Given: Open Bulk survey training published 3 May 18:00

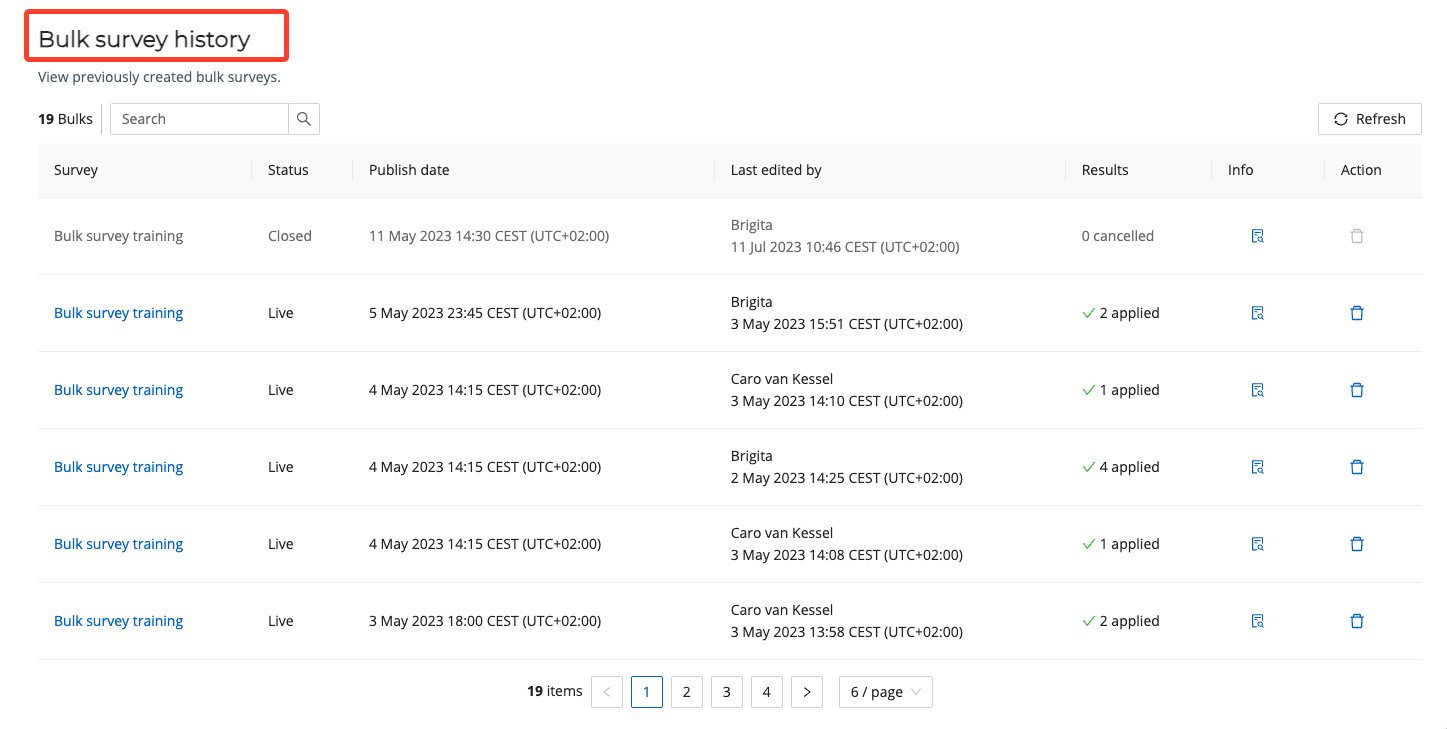Looking at the screenshot, I should [x=118, y=621].
